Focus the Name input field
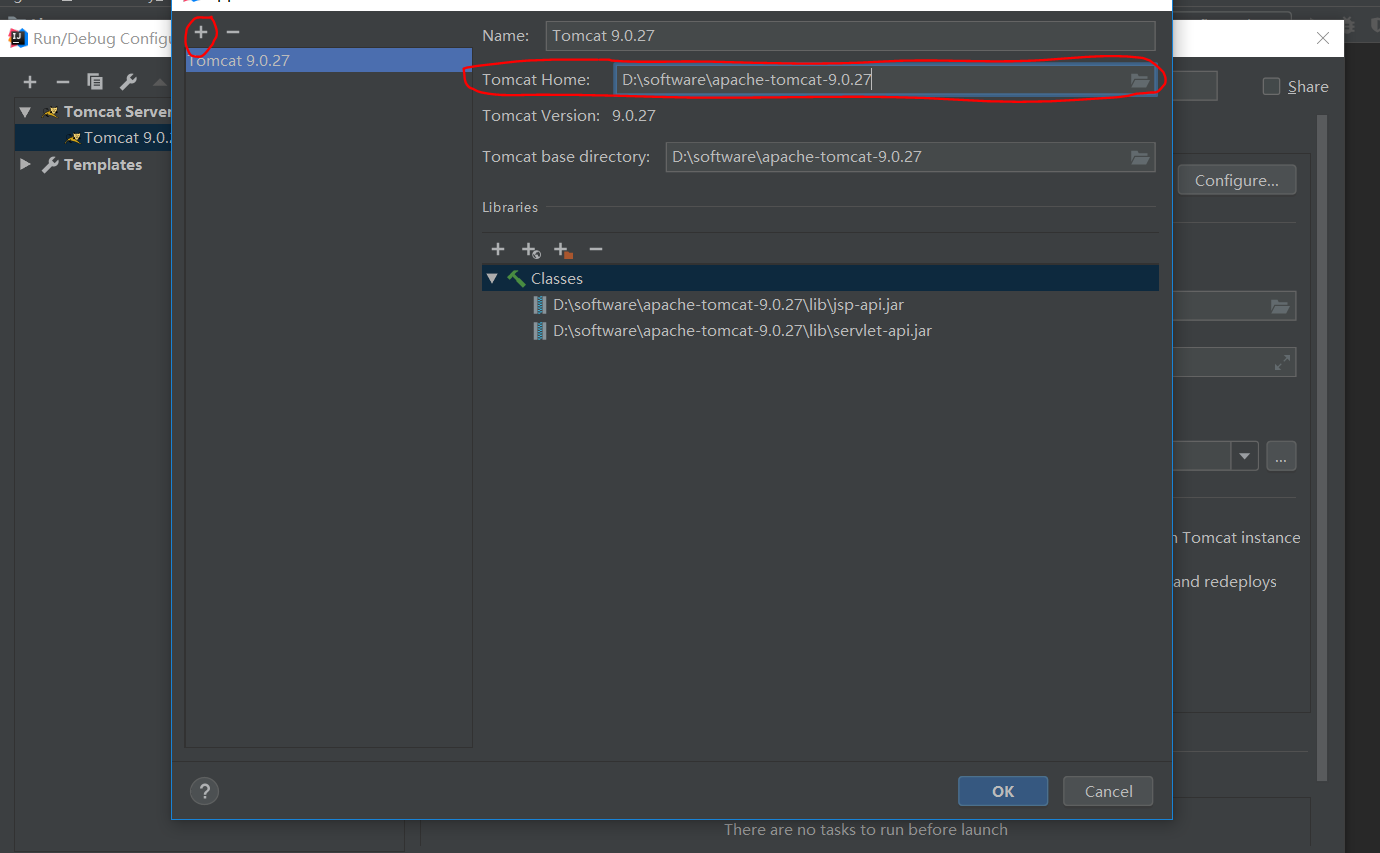 tap(850, 36)
